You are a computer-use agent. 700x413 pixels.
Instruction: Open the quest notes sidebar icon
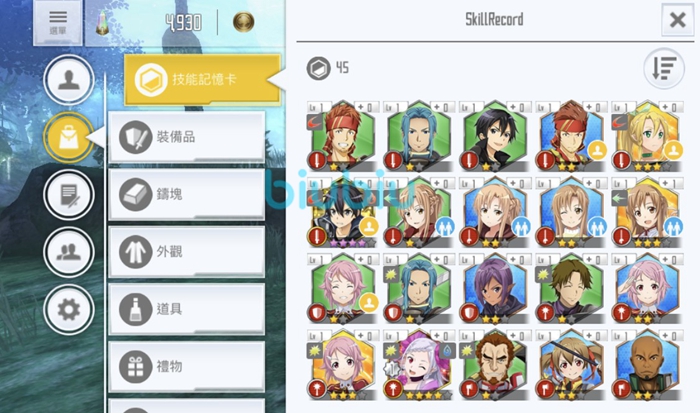click(69, 195)
